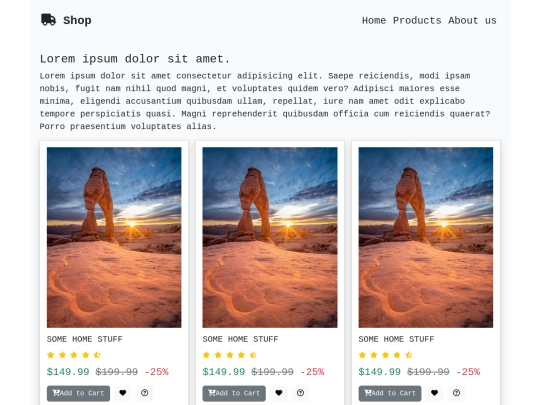Click the Shop brand name

click(x=77, y=20)
